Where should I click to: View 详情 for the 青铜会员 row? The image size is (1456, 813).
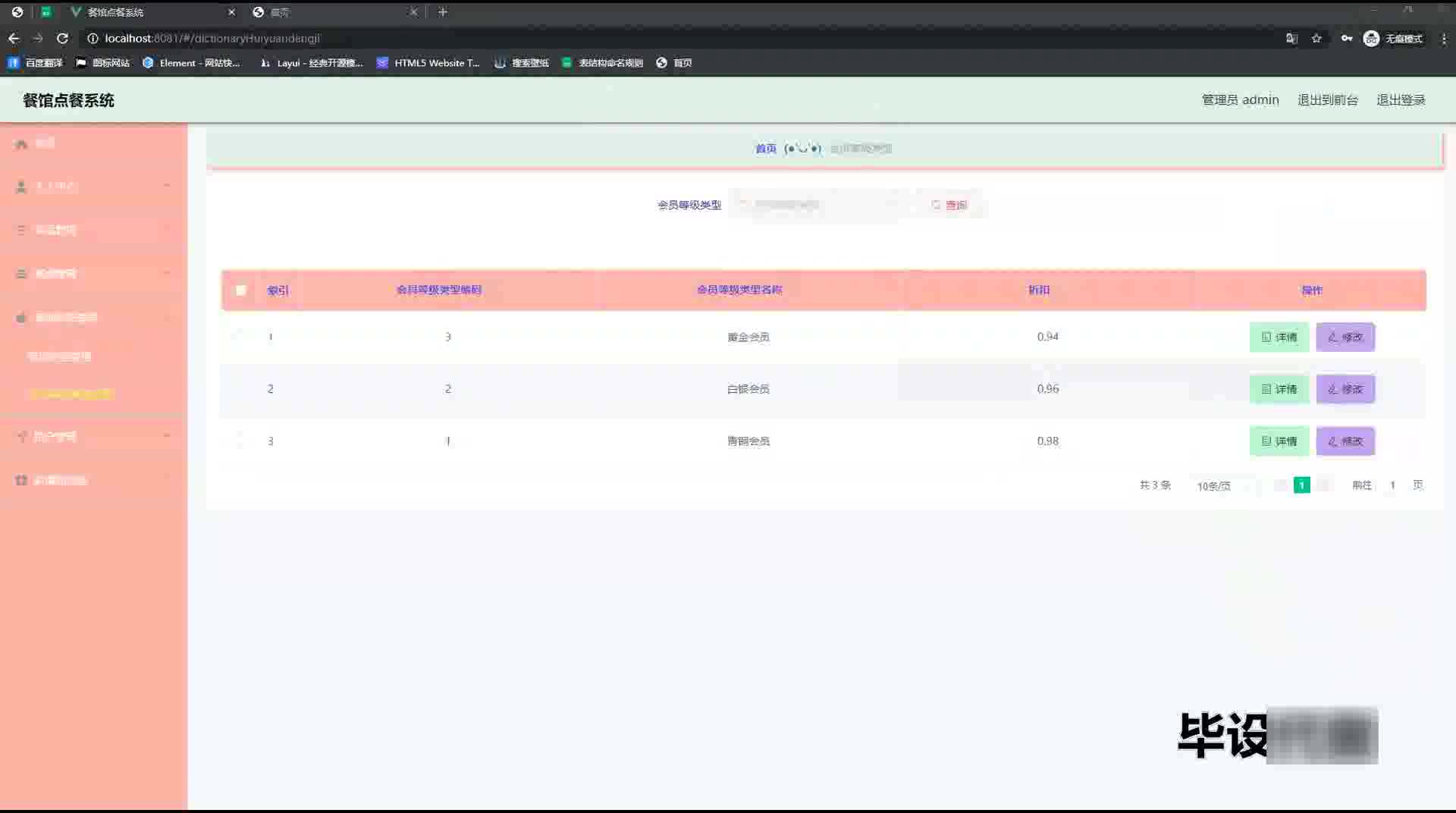coord(1279,441)
